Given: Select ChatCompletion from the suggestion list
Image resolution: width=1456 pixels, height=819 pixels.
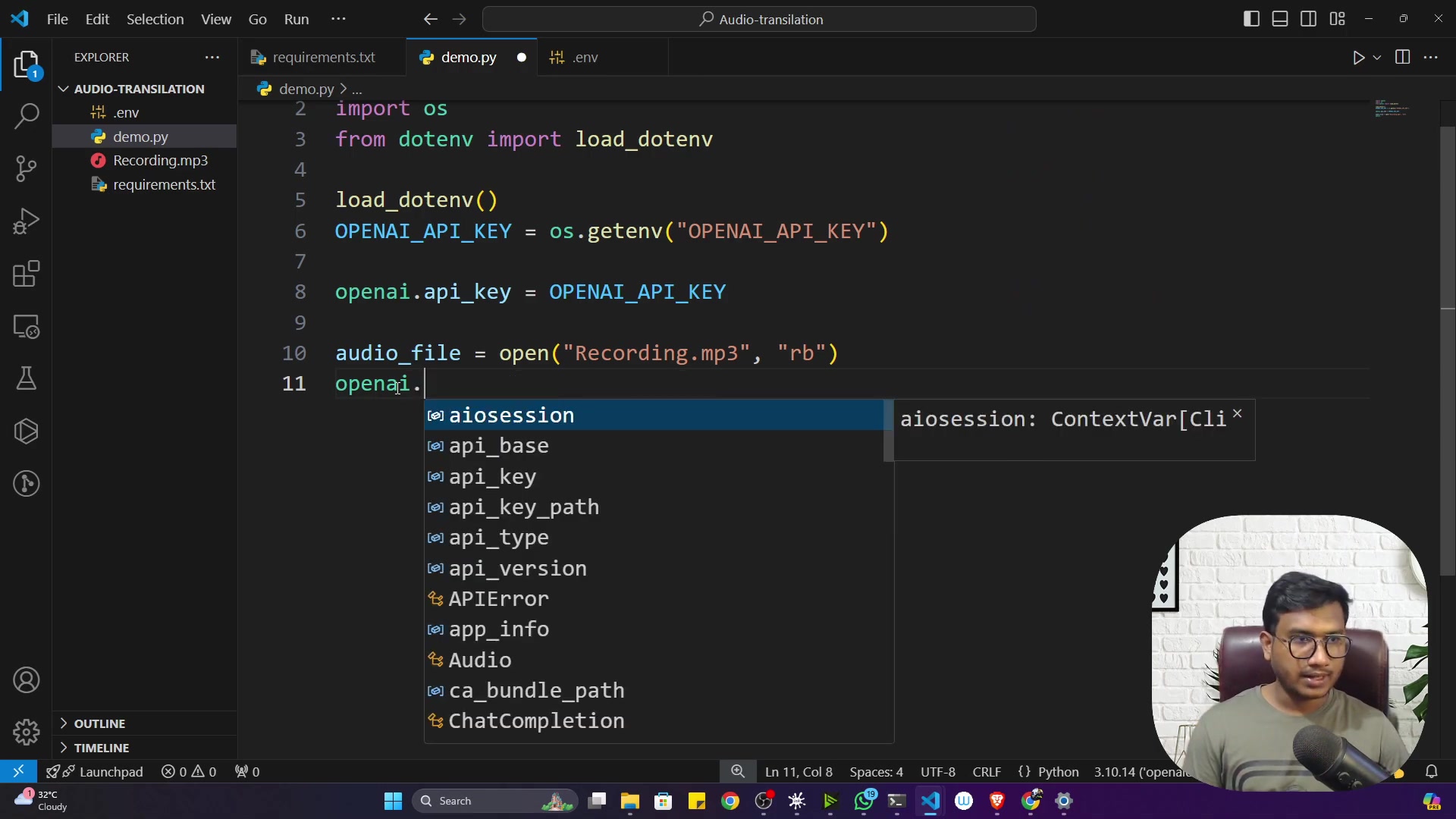Looking at the screenshot, I should click(x=536, y=721).
